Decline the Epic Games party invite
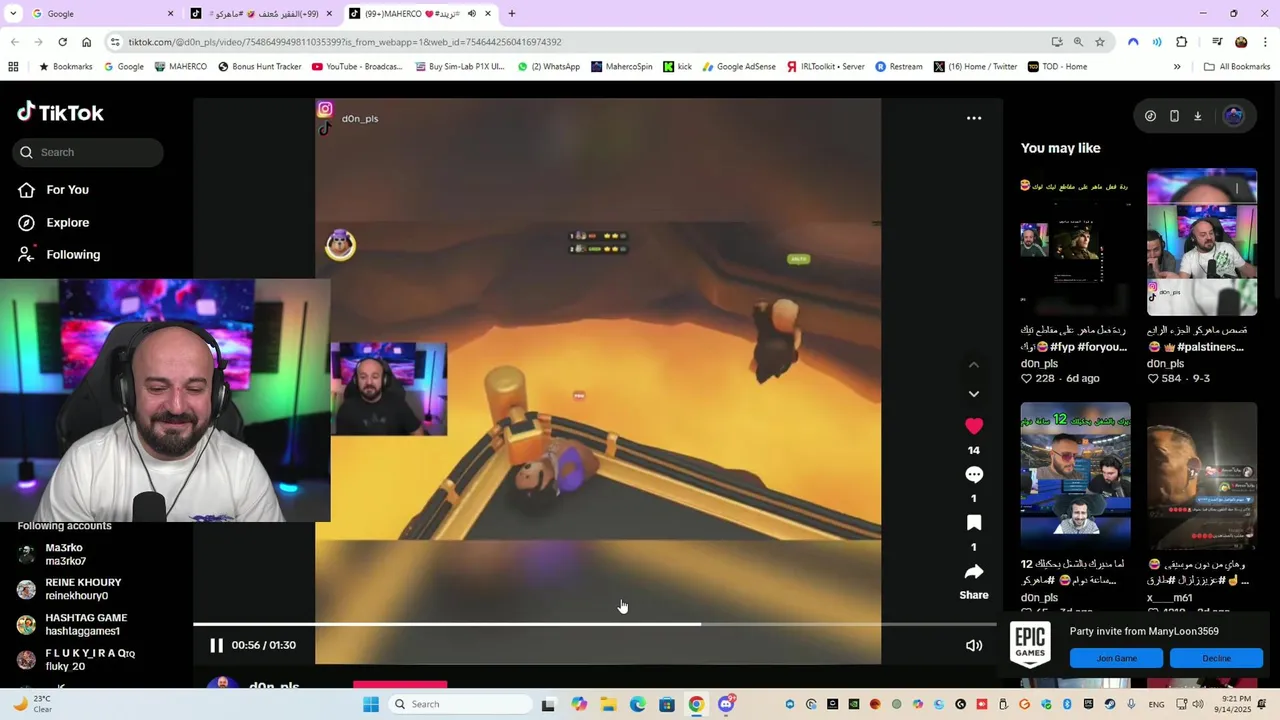 [1217, 658]
